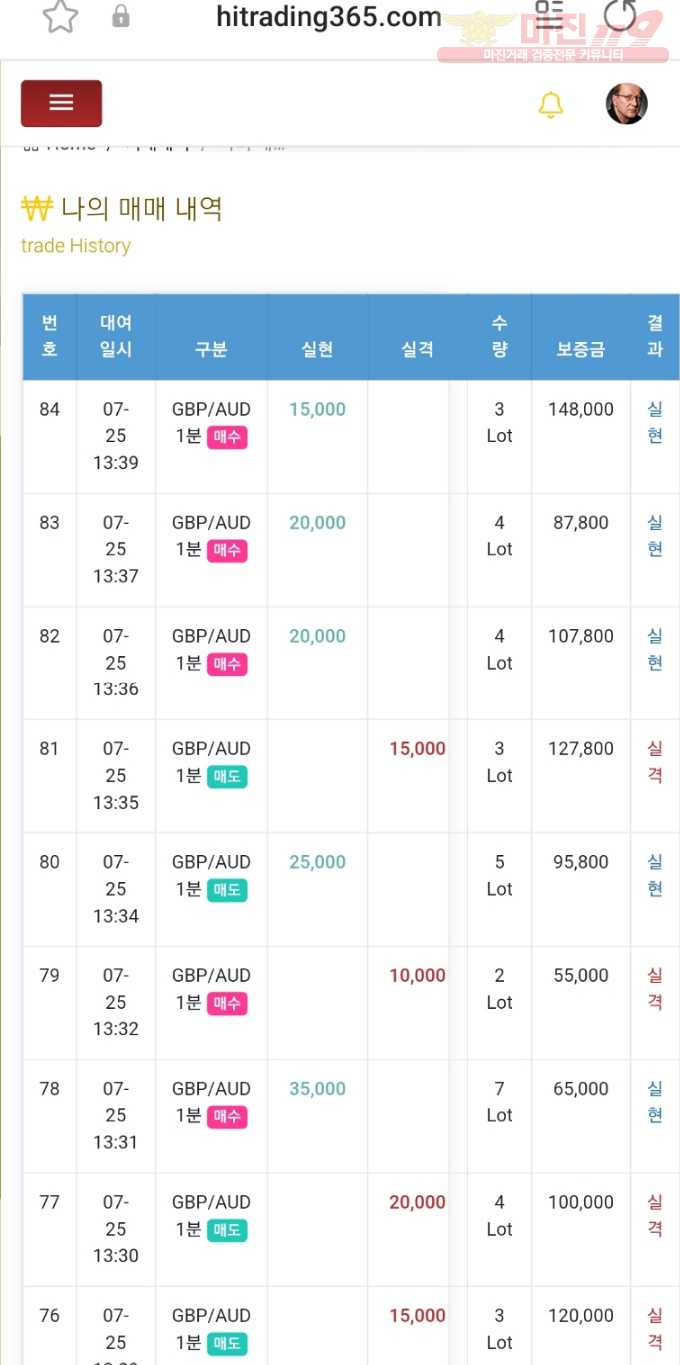
Task: Select the 15,000 loss amount in row 81
Action: [x=417, y=749]
